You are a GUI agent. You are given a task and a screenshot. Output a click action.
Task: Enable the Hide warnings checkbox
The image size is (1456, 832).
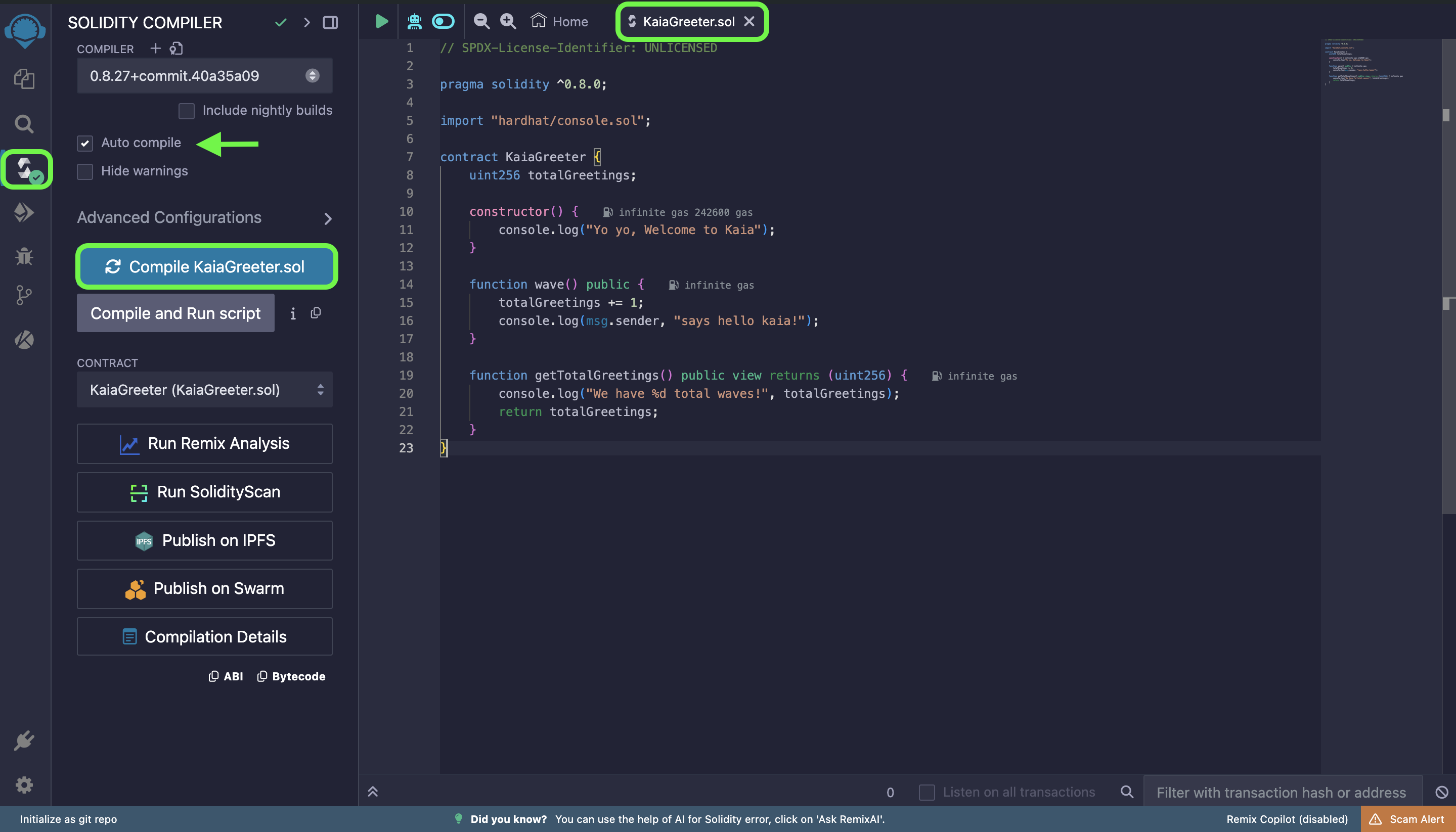tap(85, 171)
